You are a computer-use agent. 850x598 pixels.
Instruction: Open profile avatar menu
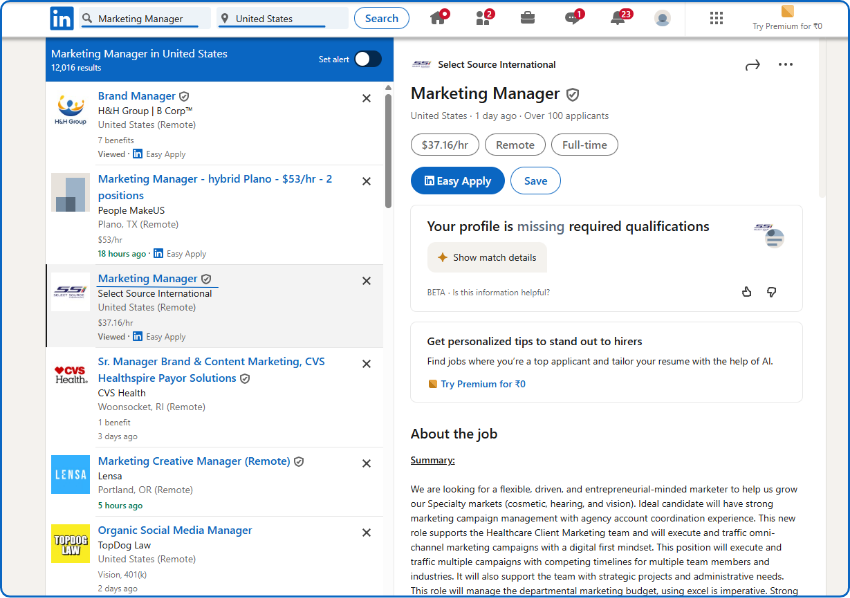pos(662,18)
